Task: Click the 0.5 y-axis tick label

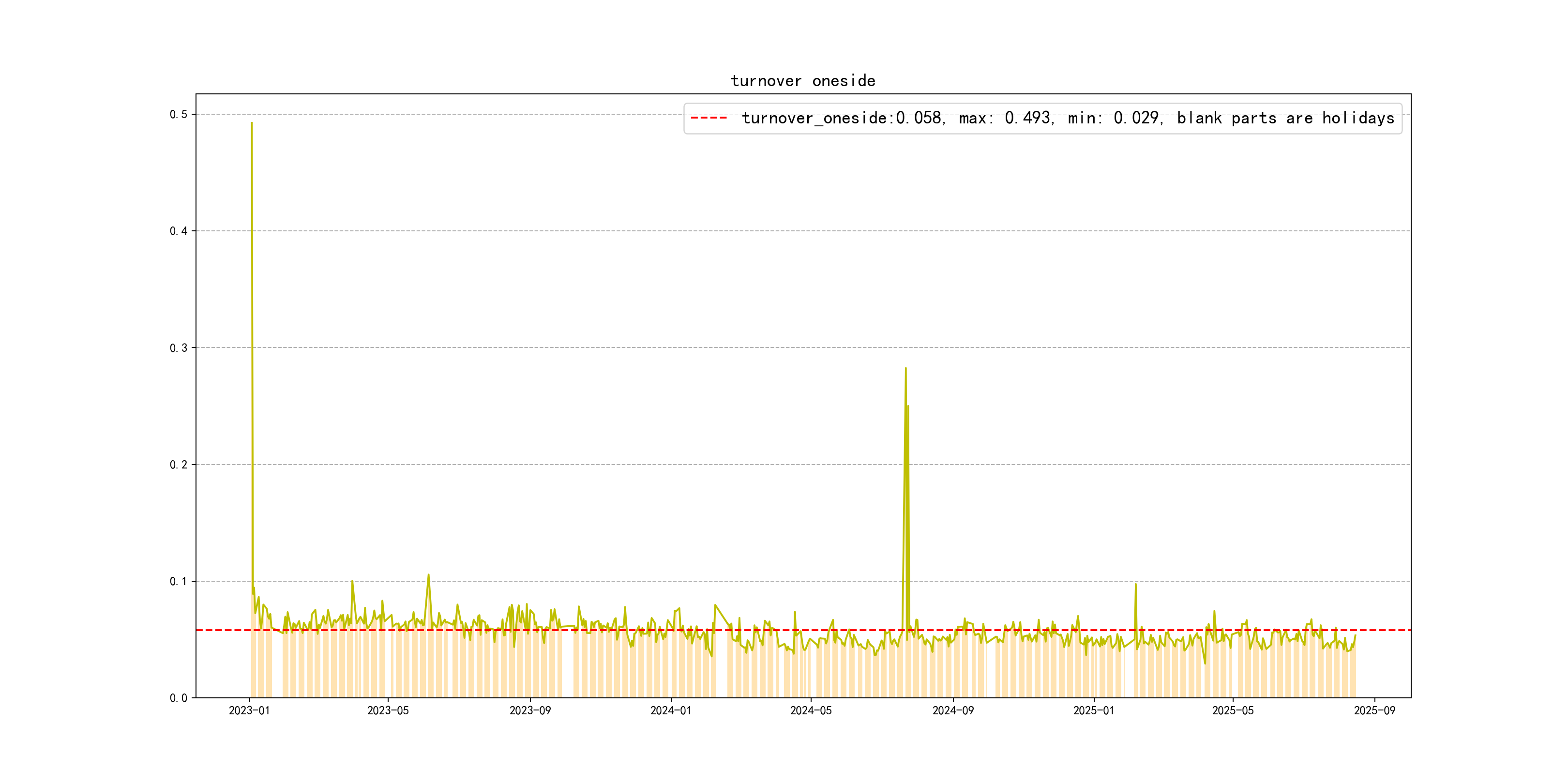Action: coord(179,114)
